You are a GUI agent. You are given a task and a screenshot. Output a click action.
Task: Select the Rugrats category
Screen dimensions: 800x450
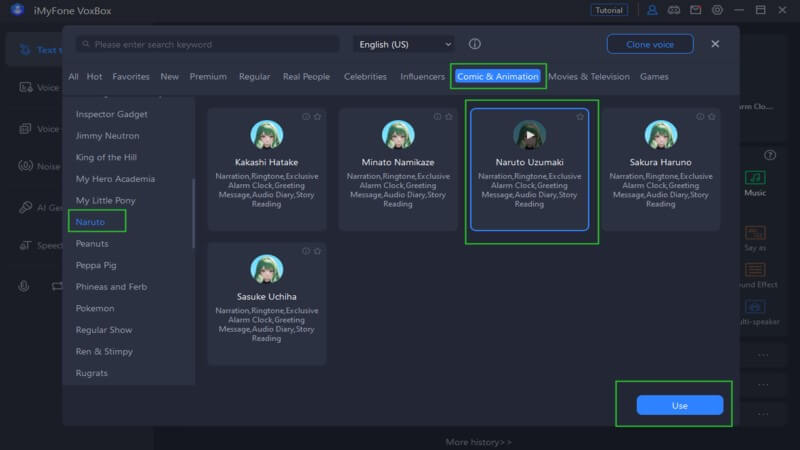point(92,373)
